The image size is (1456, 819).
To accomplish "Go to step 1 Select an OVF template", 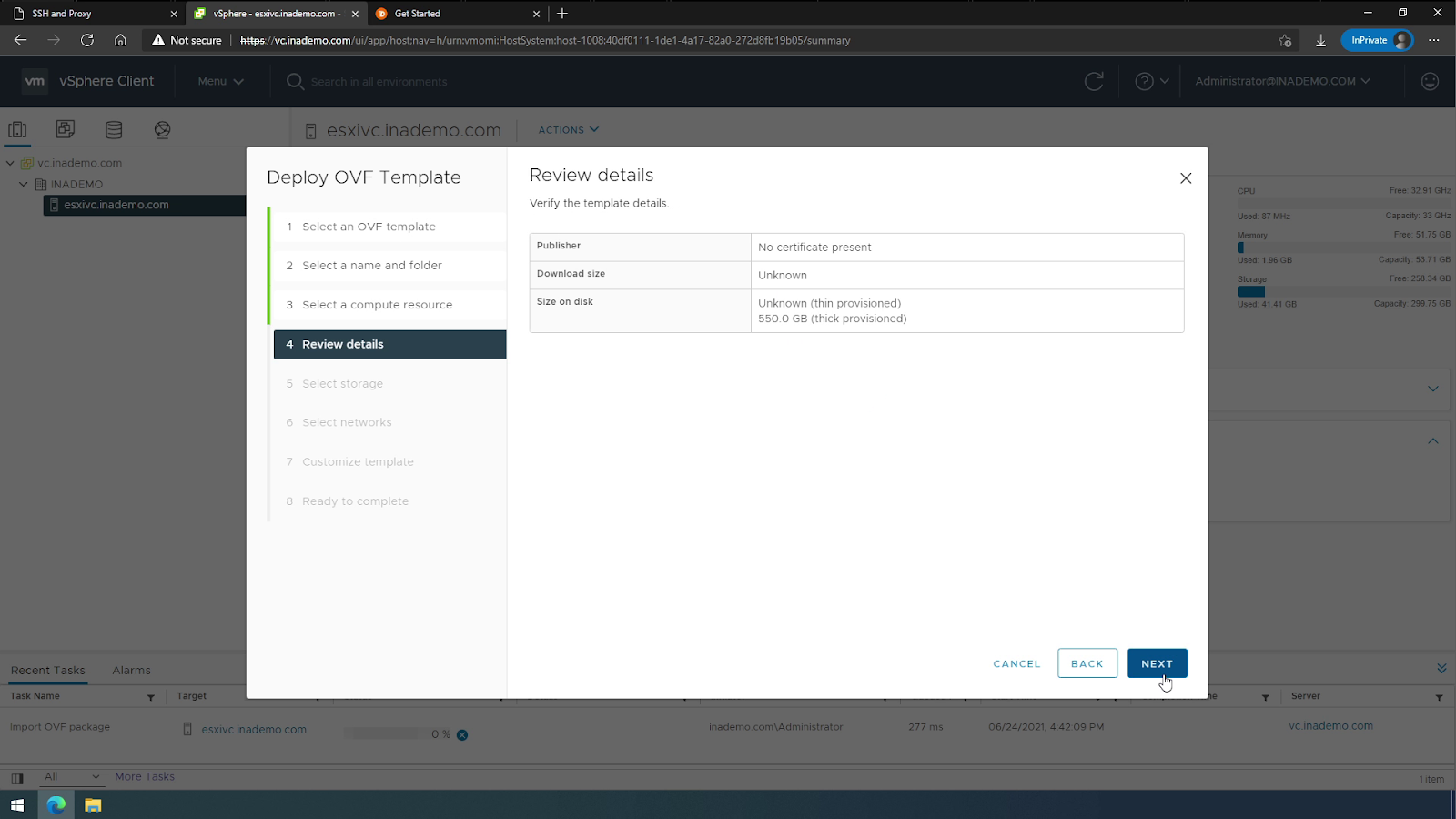I will tap(389, 227).
